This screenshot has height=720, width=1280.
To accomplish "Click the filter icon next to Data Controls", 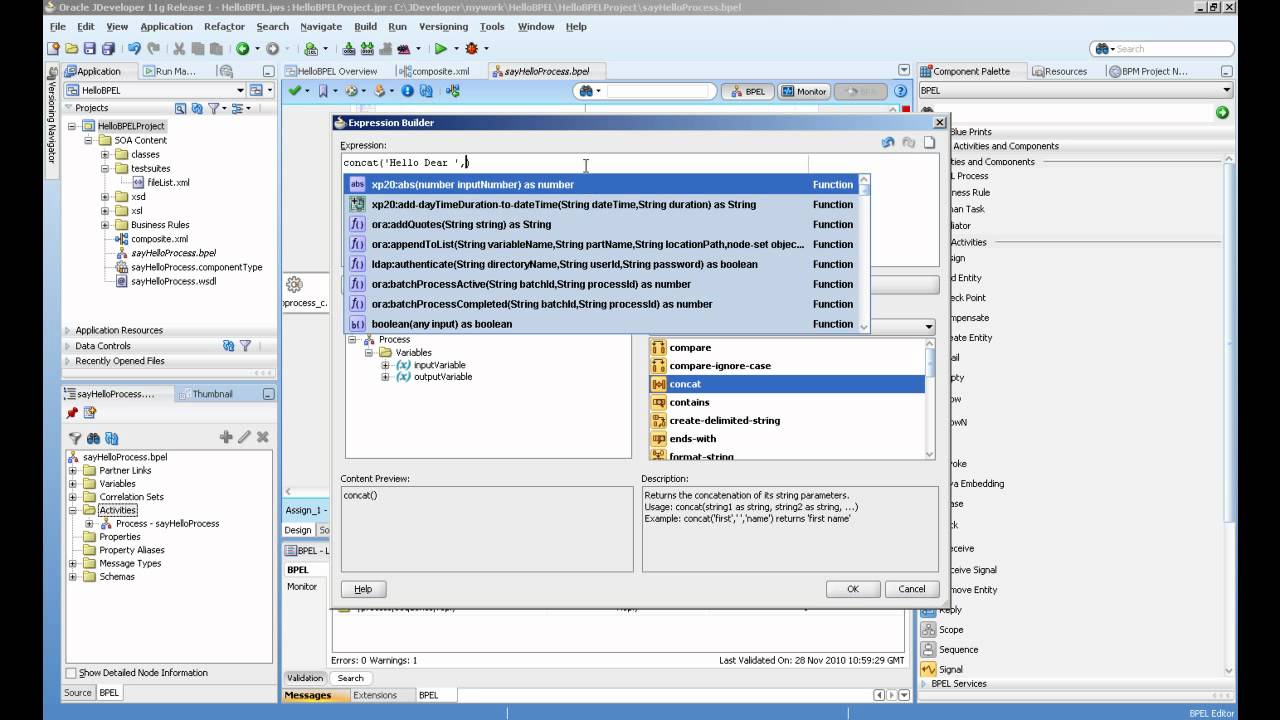I will coord(245,346).
